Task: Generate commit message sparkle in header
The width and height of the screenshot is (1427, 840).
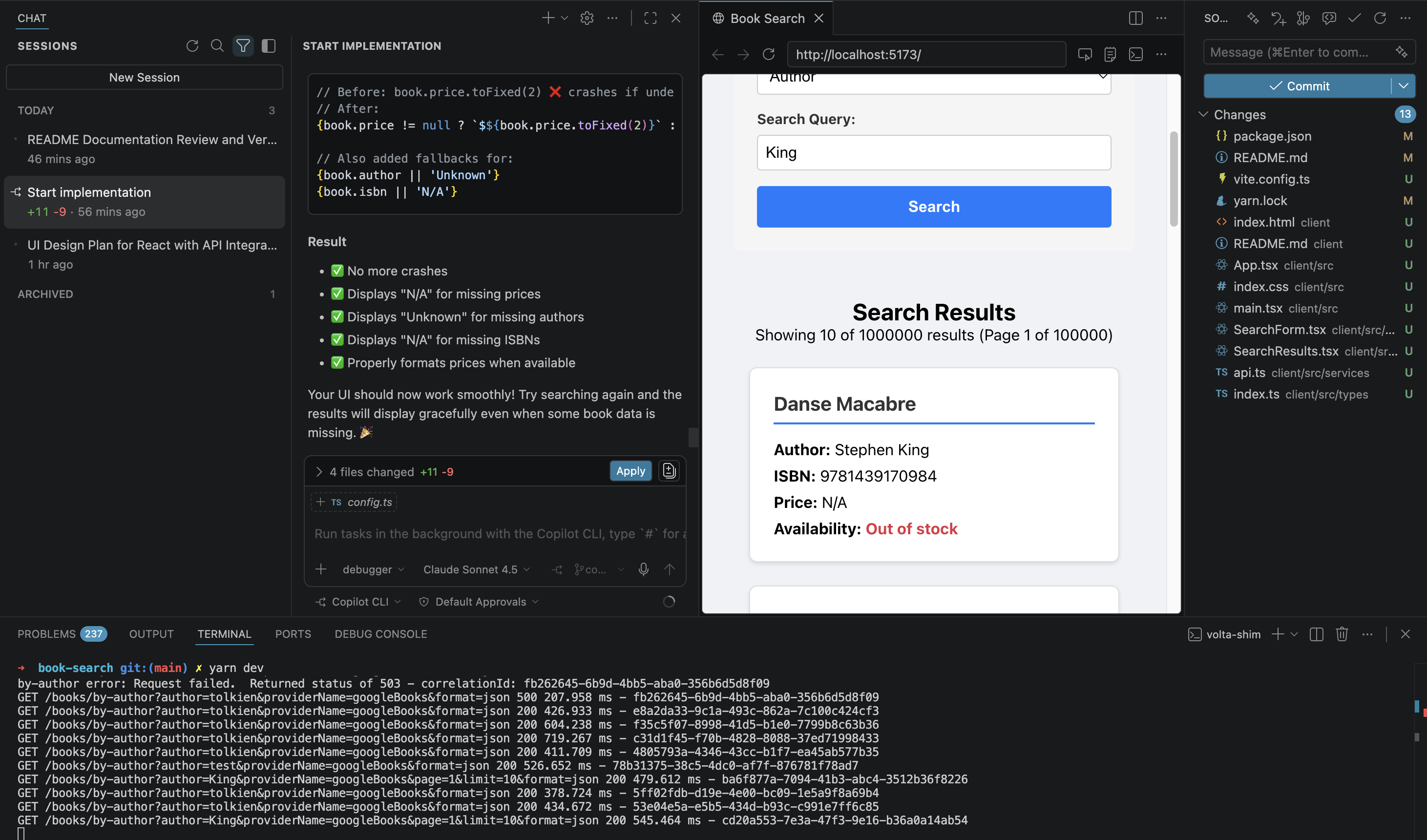Action: click(x=1253, y=18)
